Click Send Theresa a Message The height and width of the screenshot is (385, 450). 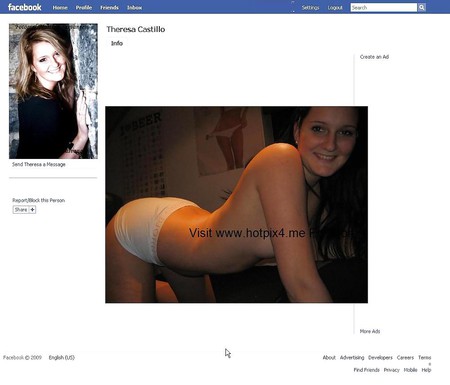pyautogui.click(x=39, y=164)
